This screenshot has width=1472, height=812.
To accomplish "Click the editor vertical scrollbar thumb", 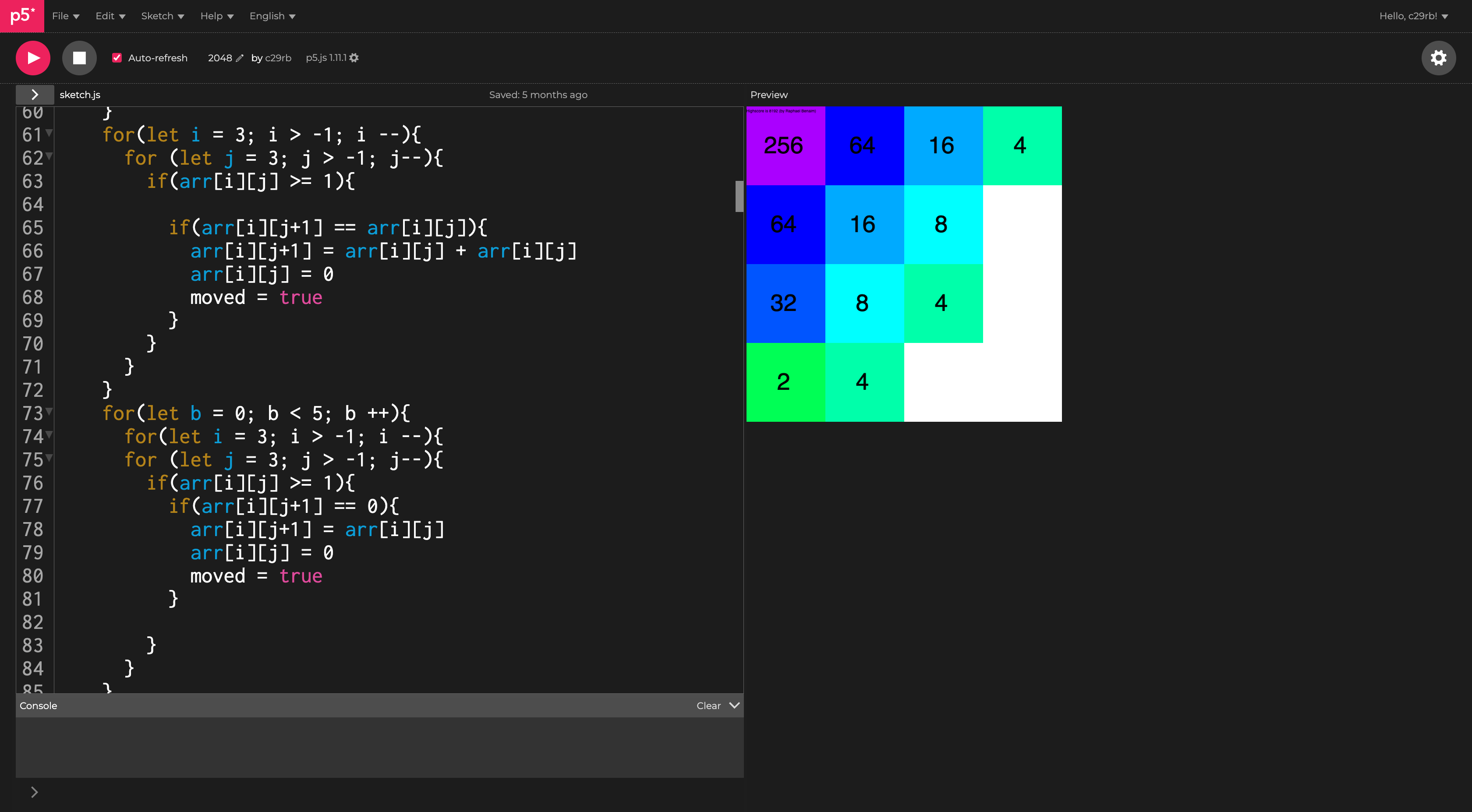I will 739,196.
